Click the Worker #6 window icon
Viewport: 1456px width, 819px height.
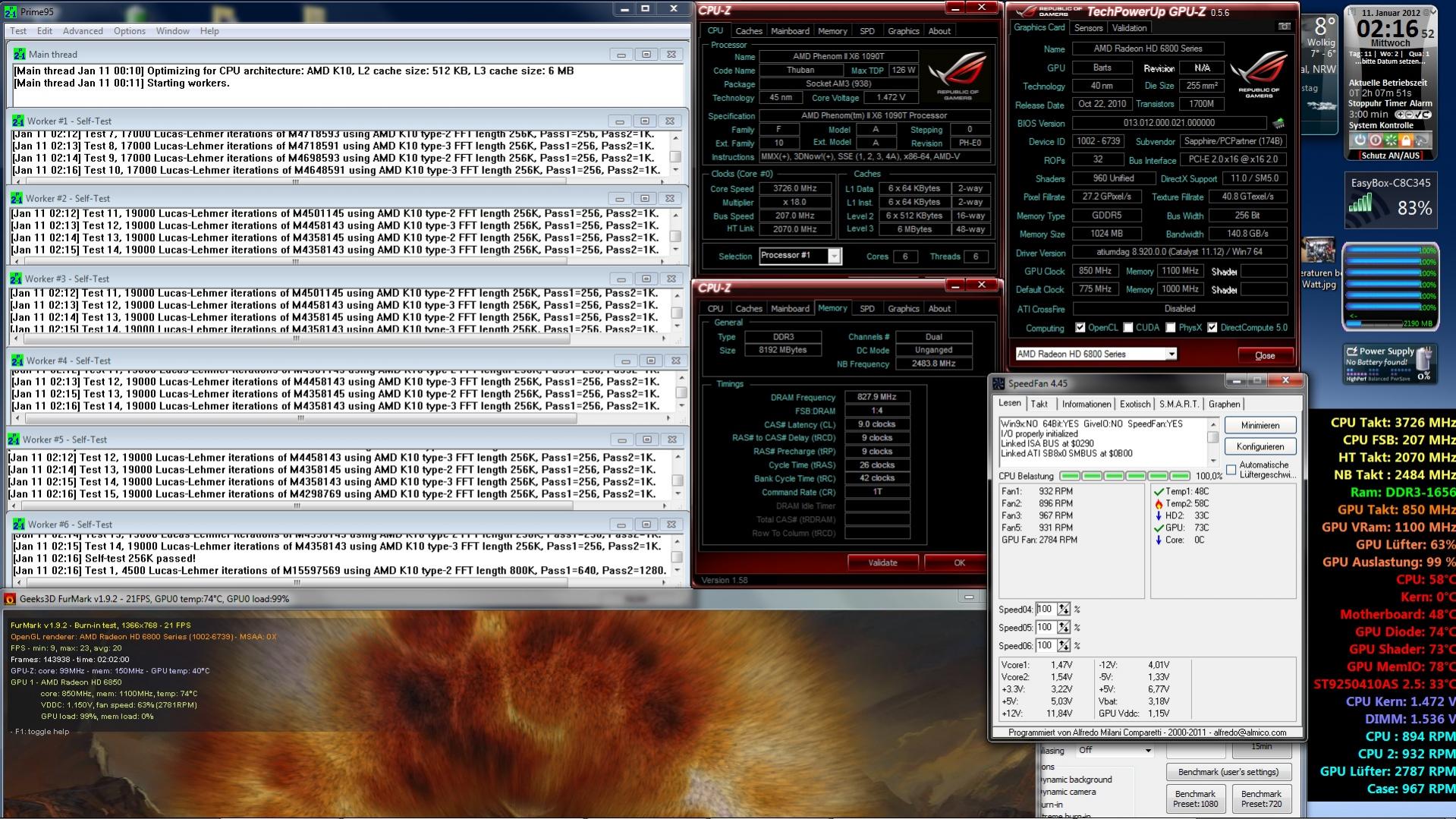coord(17,524)
